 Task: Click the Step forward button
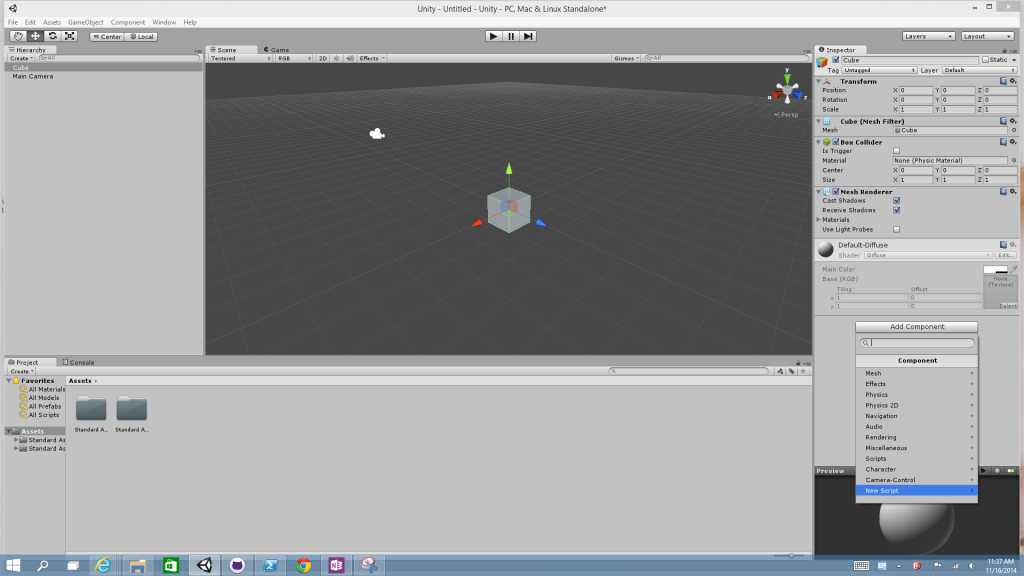(x=528, y=37)
